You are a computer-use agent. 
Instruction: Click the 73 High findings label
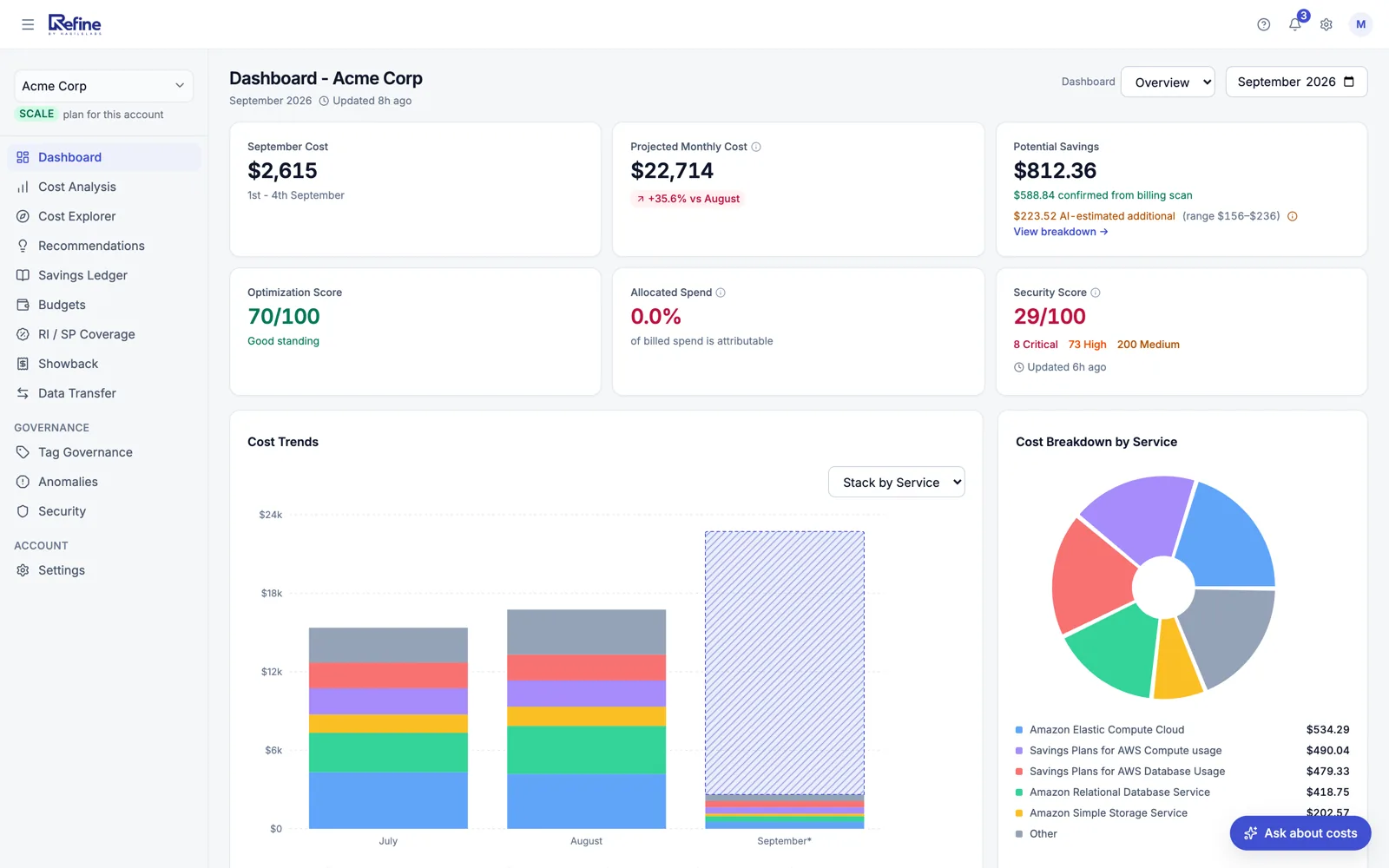click(x=1087, y=345)
